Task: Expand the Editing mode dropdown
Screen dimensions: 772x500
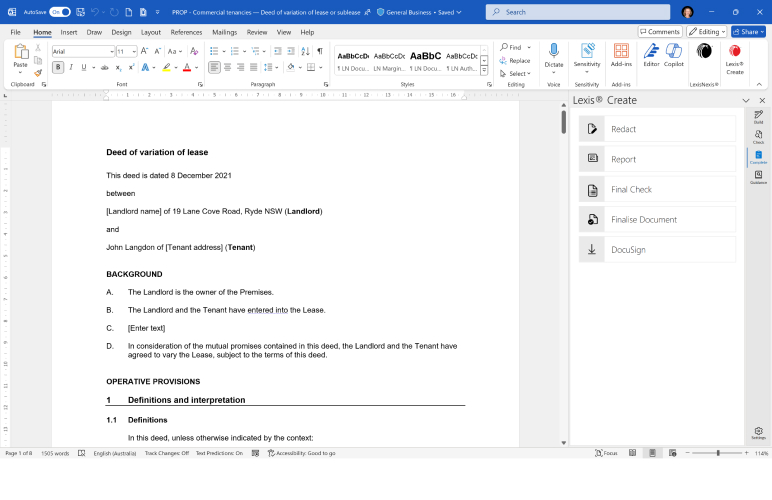Action: (x=707, y=32)
